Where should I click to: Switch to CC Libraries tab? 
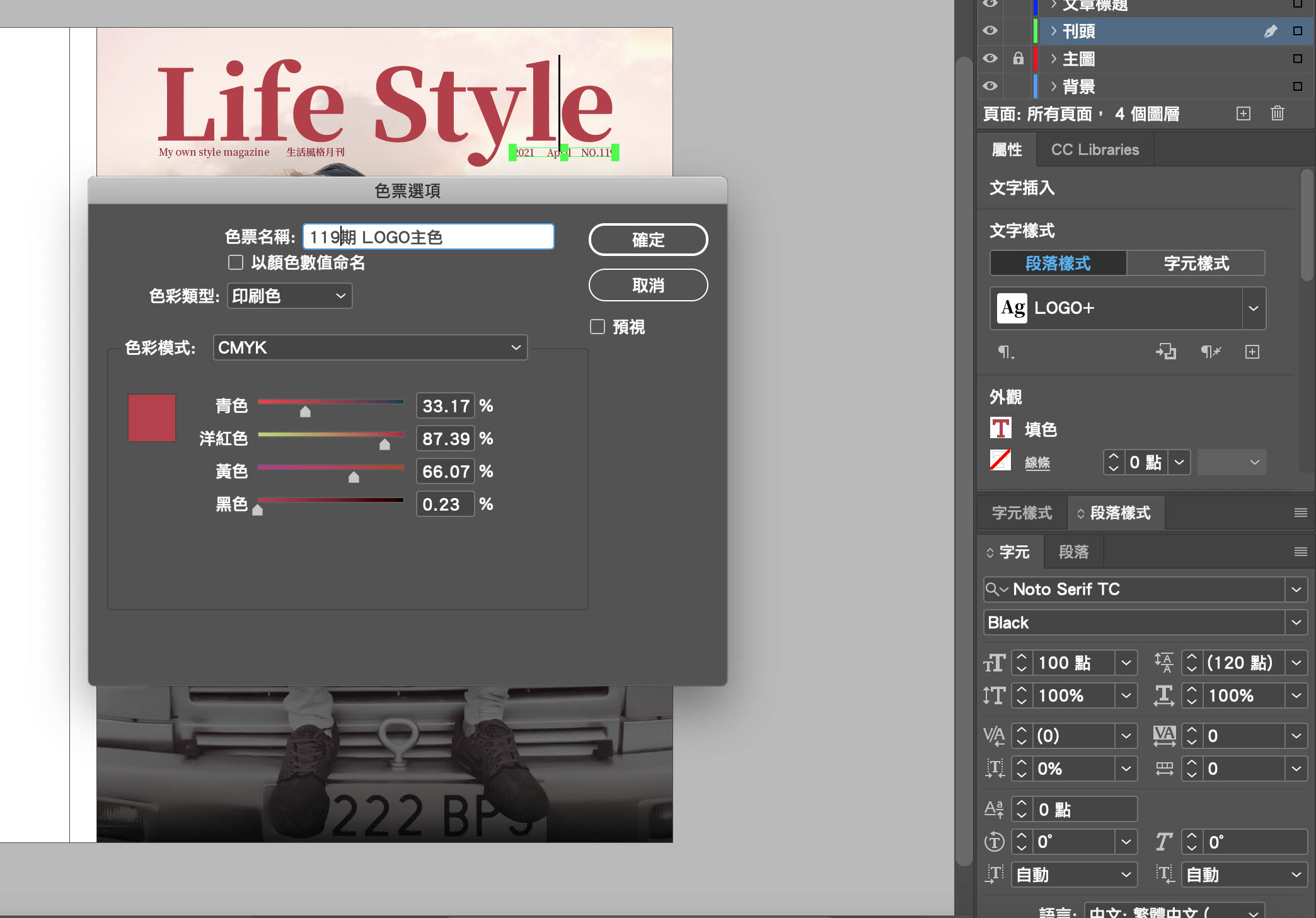tap(1095, 149)
